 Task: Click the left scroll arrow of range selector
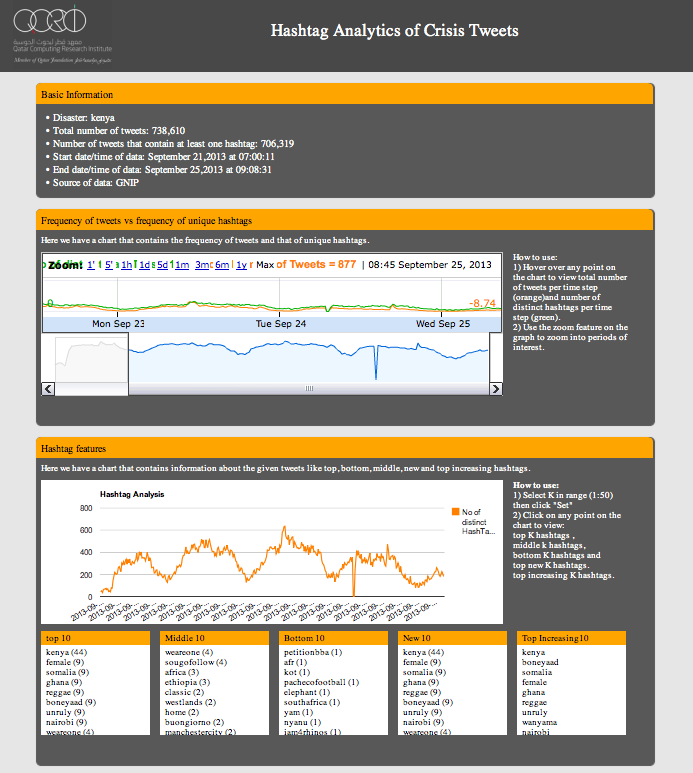tap(48, 388)
